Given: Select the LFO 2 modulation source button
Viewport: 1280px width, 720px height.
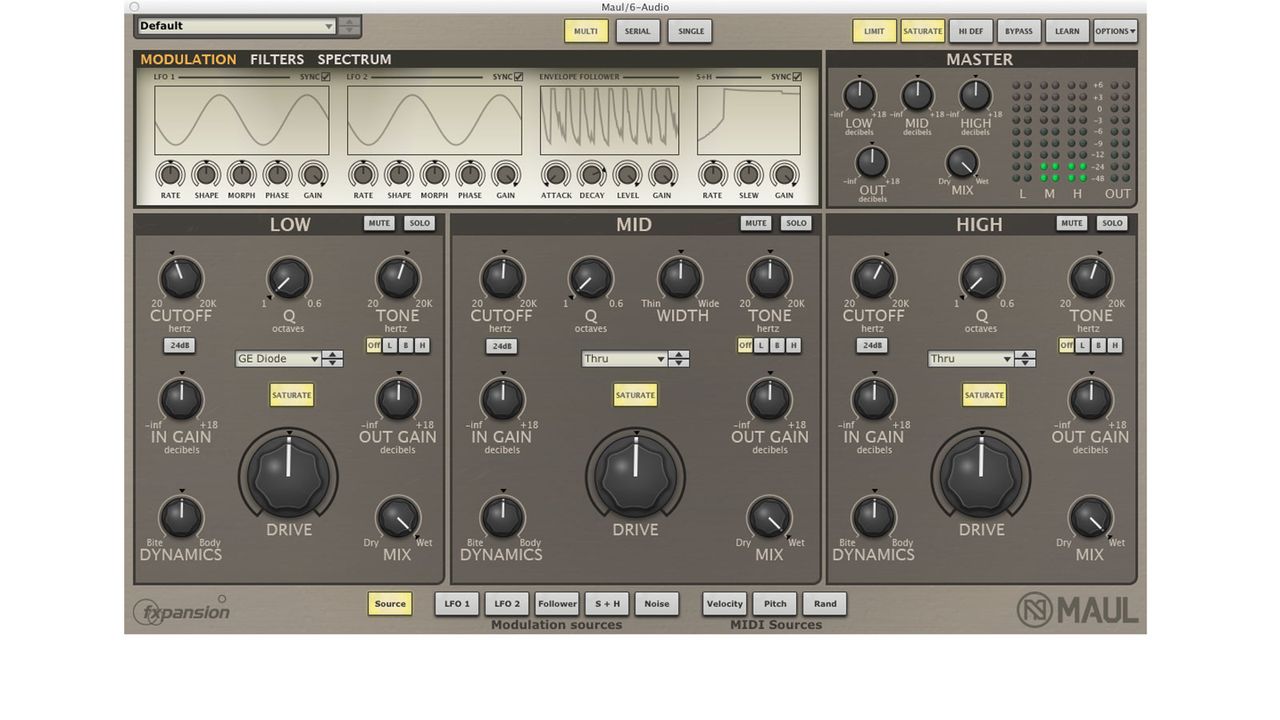Looking at the screenshot, I should point(507,604).
